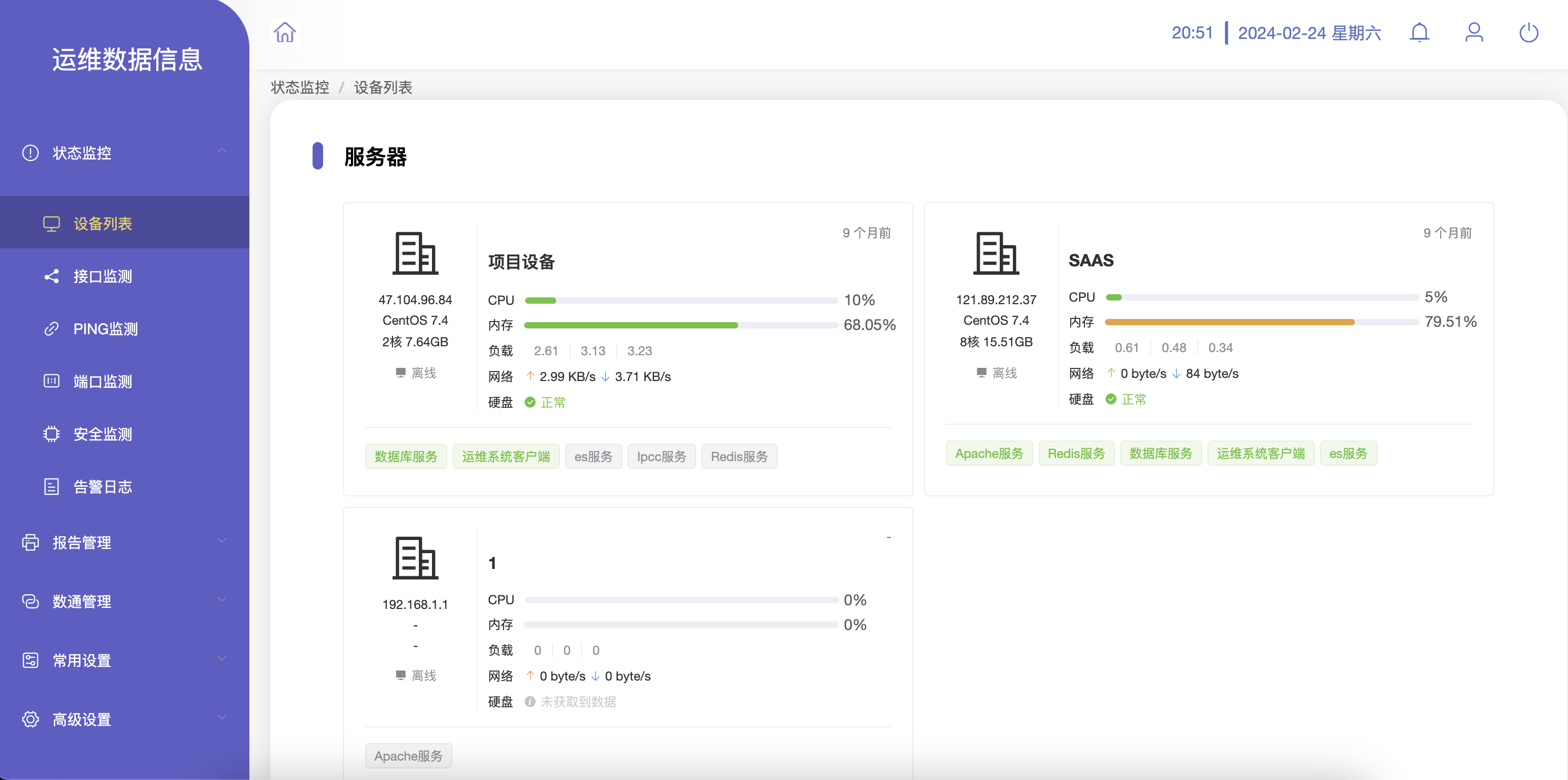Click the Ipcc服务 tag
Image resolution: width=1568 pixels, height=780 pixels.
click(x=661, y=456)
